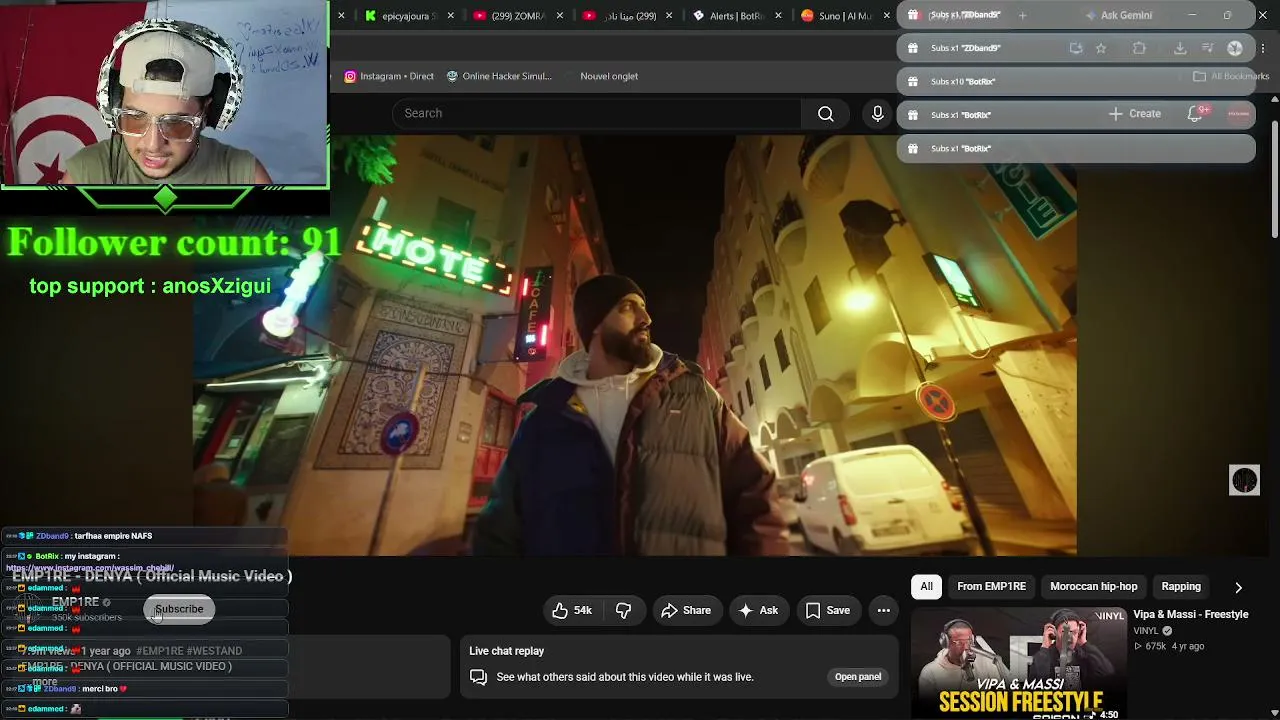Open new browser tab with plus
This screenshot has width=1280, height=720.
click(1022, 16)
